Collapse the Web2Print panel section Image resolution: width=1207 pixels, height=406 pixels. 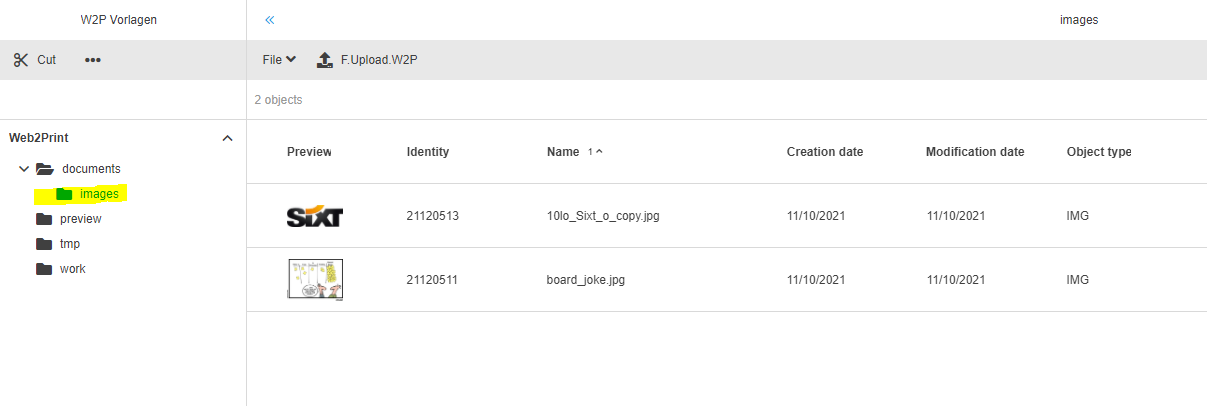point(227,138)
